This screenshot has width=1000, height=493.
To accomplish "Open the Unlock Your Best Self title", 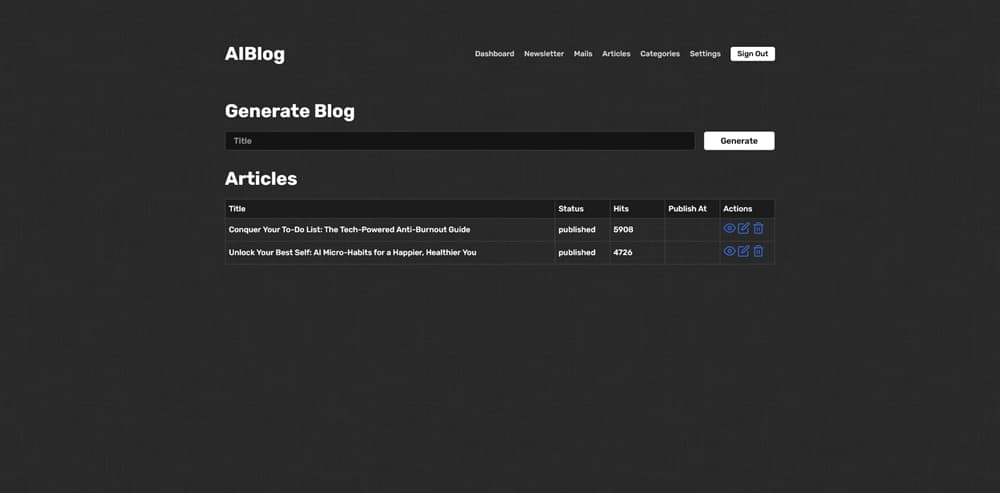I will [352, 253].
